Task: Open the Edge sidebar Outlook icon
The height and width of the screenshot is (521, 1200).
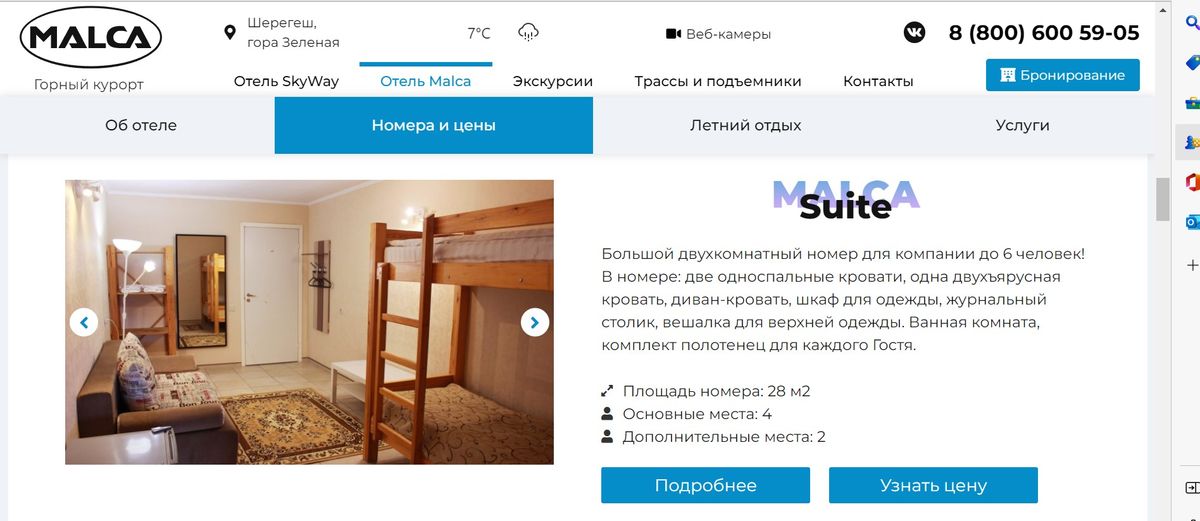Action: coord(1191,221)
